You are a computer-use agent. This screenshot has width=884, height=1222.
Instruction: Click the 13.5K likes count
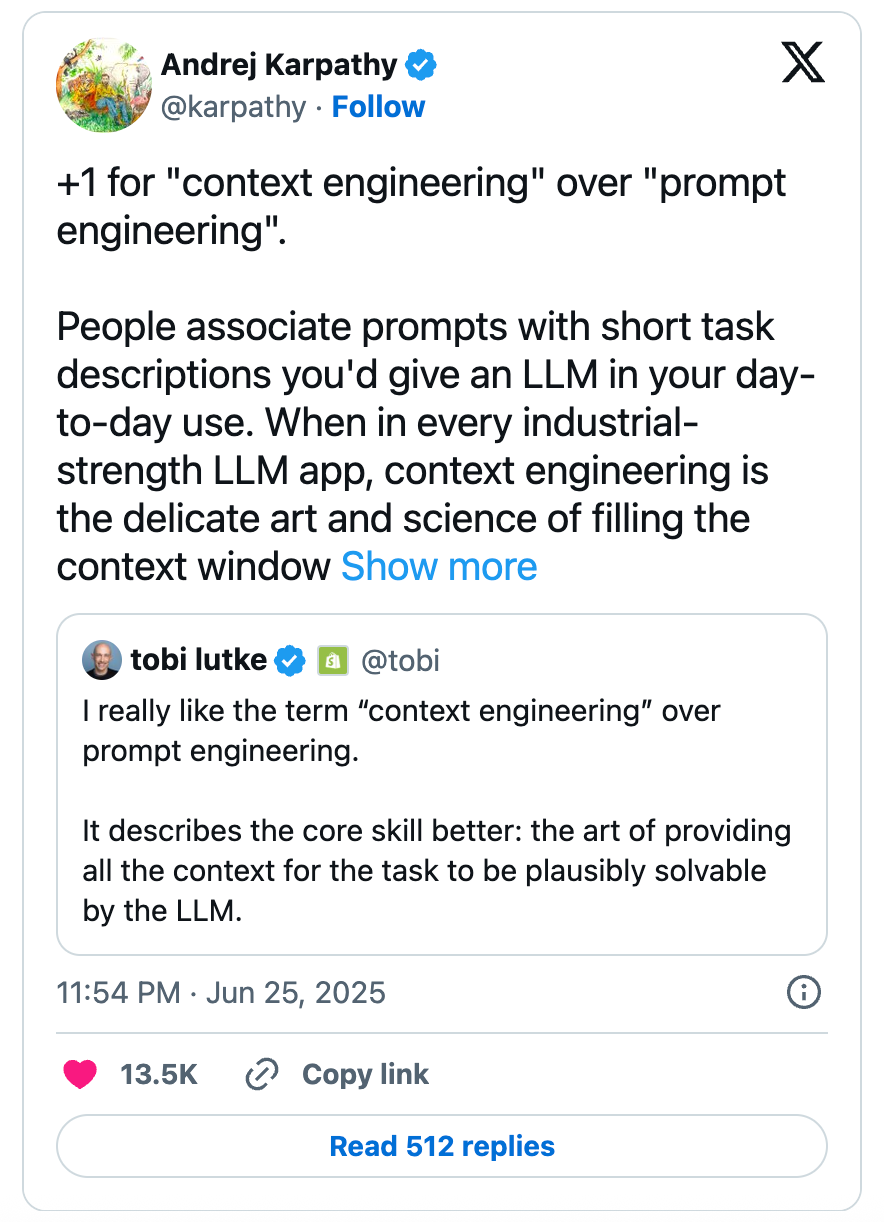tap(159, 1075)
